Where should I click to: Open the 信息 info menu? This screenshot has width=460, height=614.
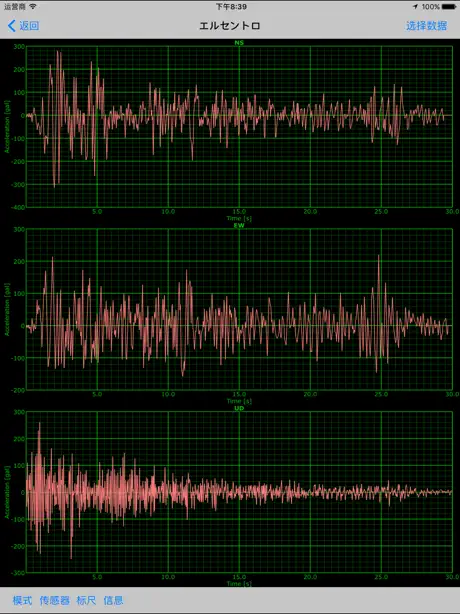coord(113,600)
